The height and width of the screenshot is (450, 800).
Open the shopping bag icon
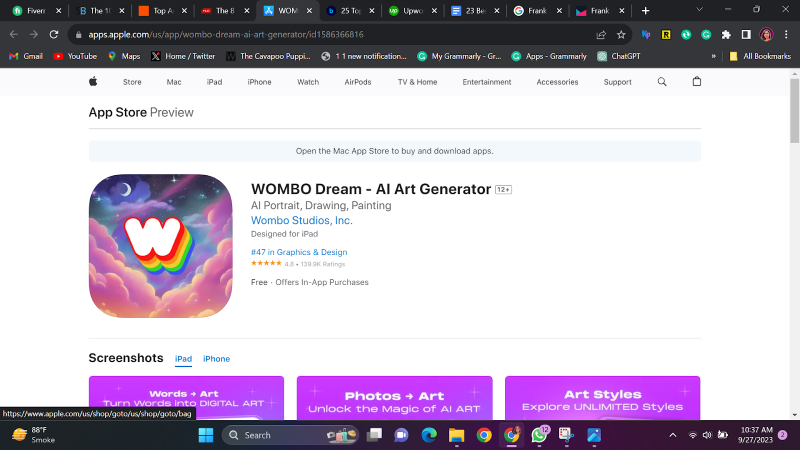(697, 82)
